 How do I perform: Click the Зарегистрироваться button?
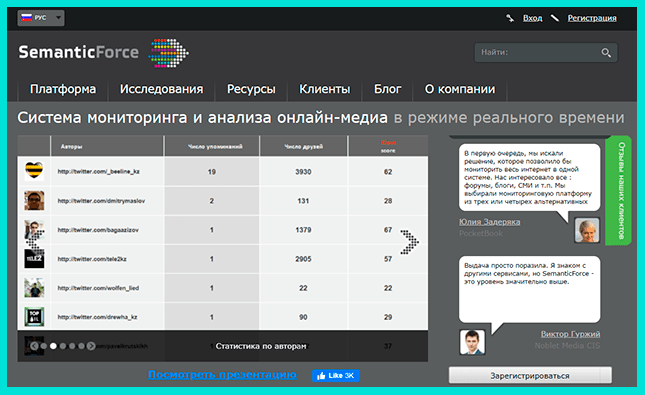point(530,376)
